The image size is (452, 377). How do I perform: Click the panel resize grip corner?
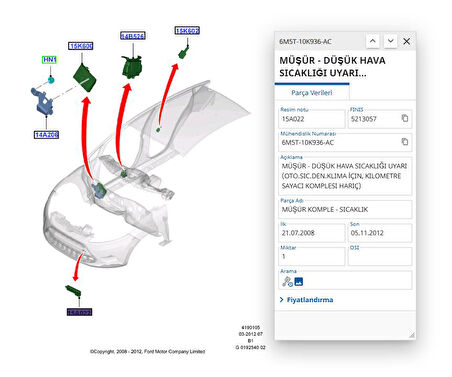[412, 334]
